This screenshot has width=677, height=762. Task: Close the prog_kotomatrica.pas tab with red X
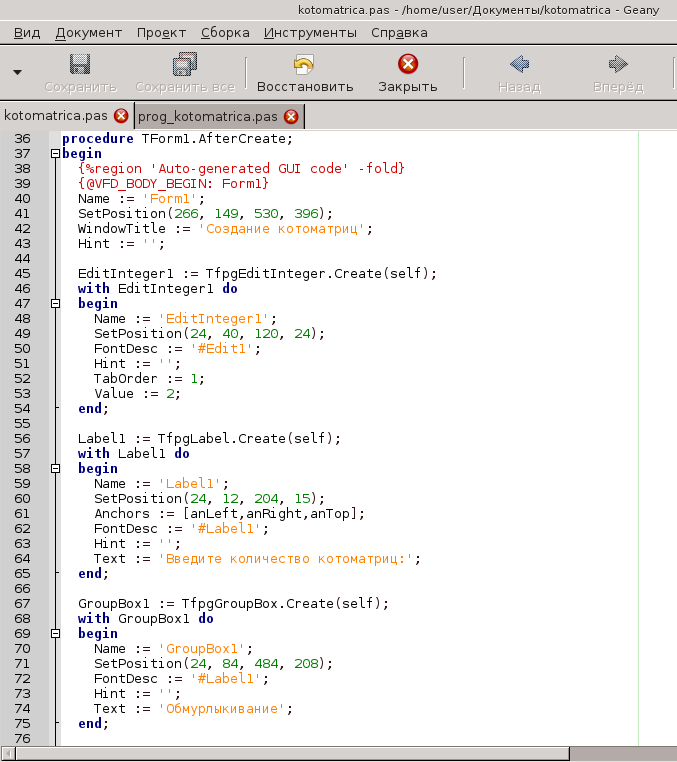coord(291,116)
